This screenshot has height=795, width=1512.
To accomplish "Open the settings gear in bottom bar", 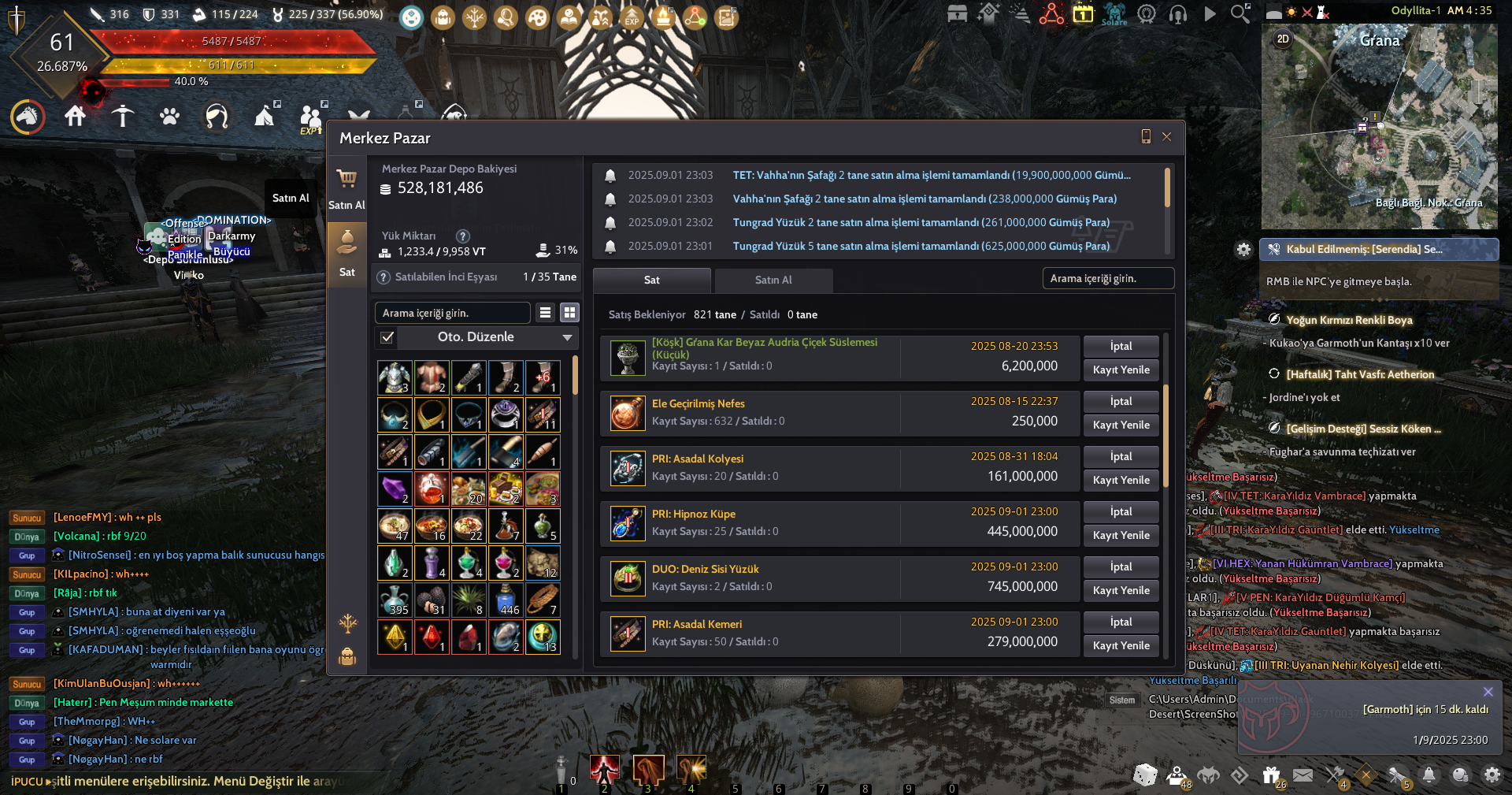I will 1492,775.
